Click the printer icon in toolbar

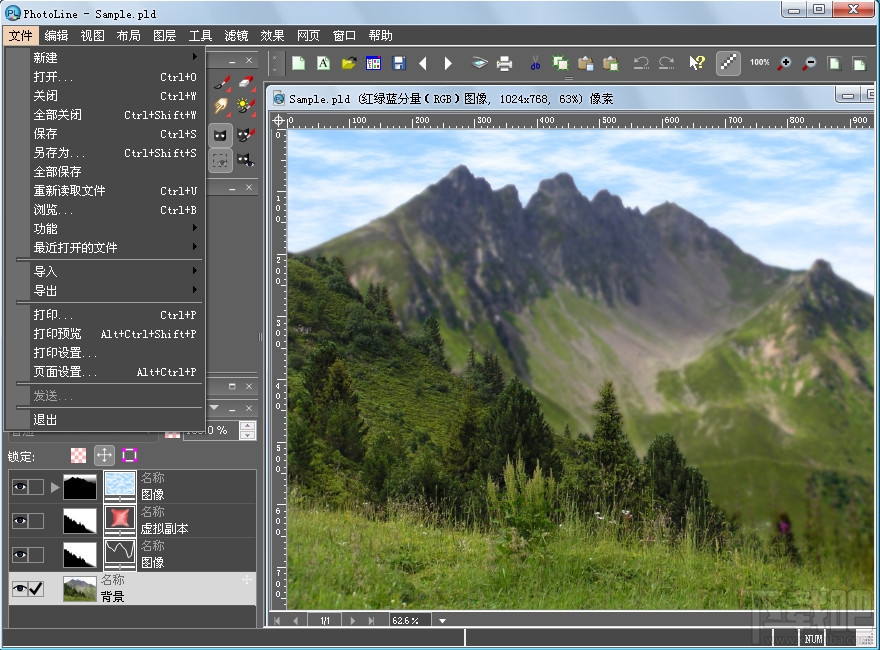tap(505, 63)
